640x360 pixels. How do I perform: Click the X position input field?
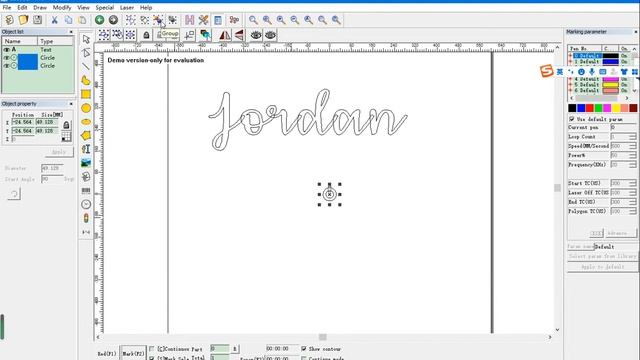click(x=22, y=122)
